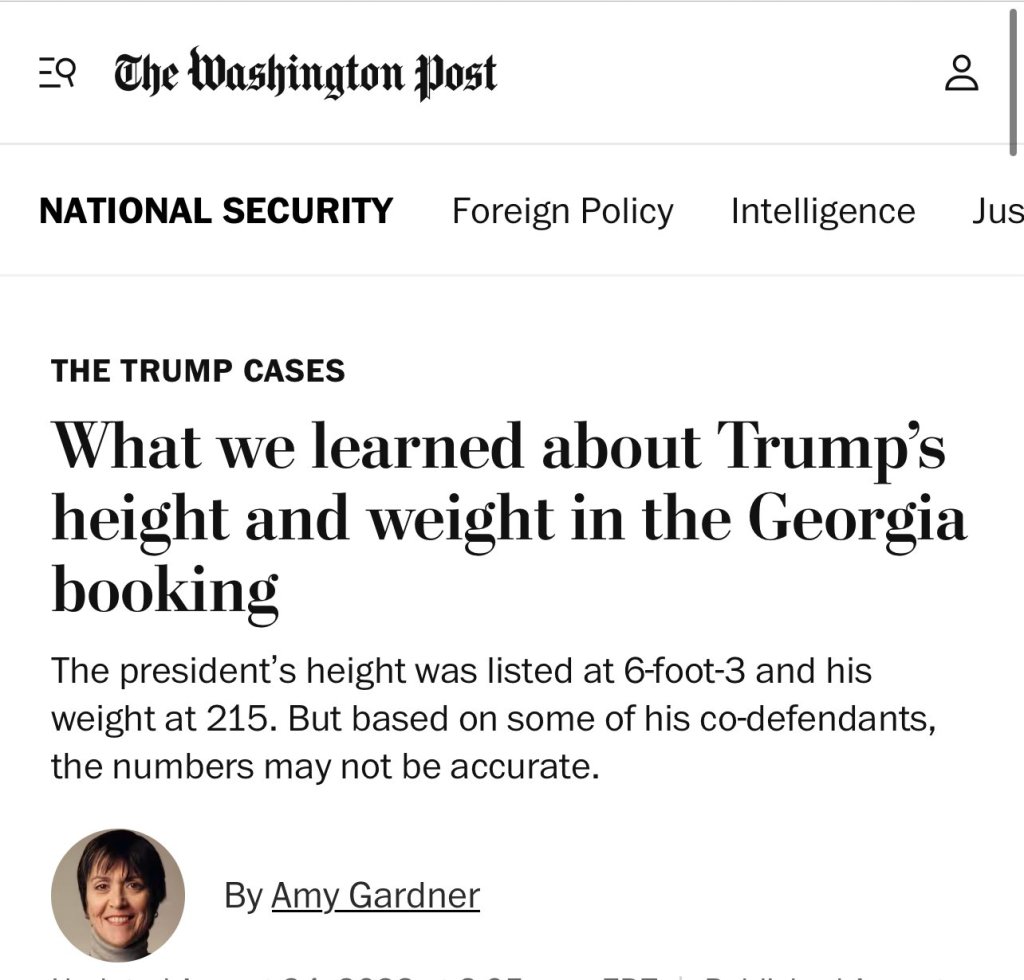Click "6-foot-3" in the summary text
Screen dimensions: 1024x980
coord(684,670)
